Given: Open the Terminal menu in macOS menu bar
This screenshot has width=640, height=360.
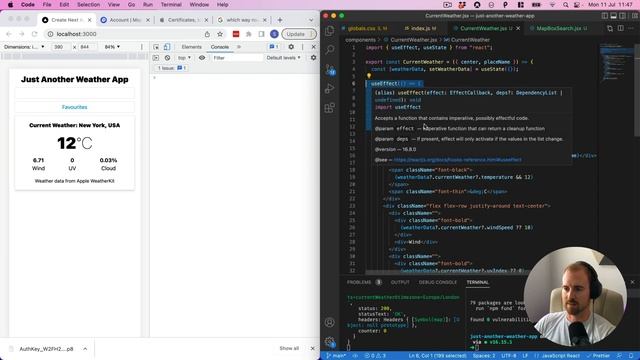Looking at the screenshot, I should point(171,5).
